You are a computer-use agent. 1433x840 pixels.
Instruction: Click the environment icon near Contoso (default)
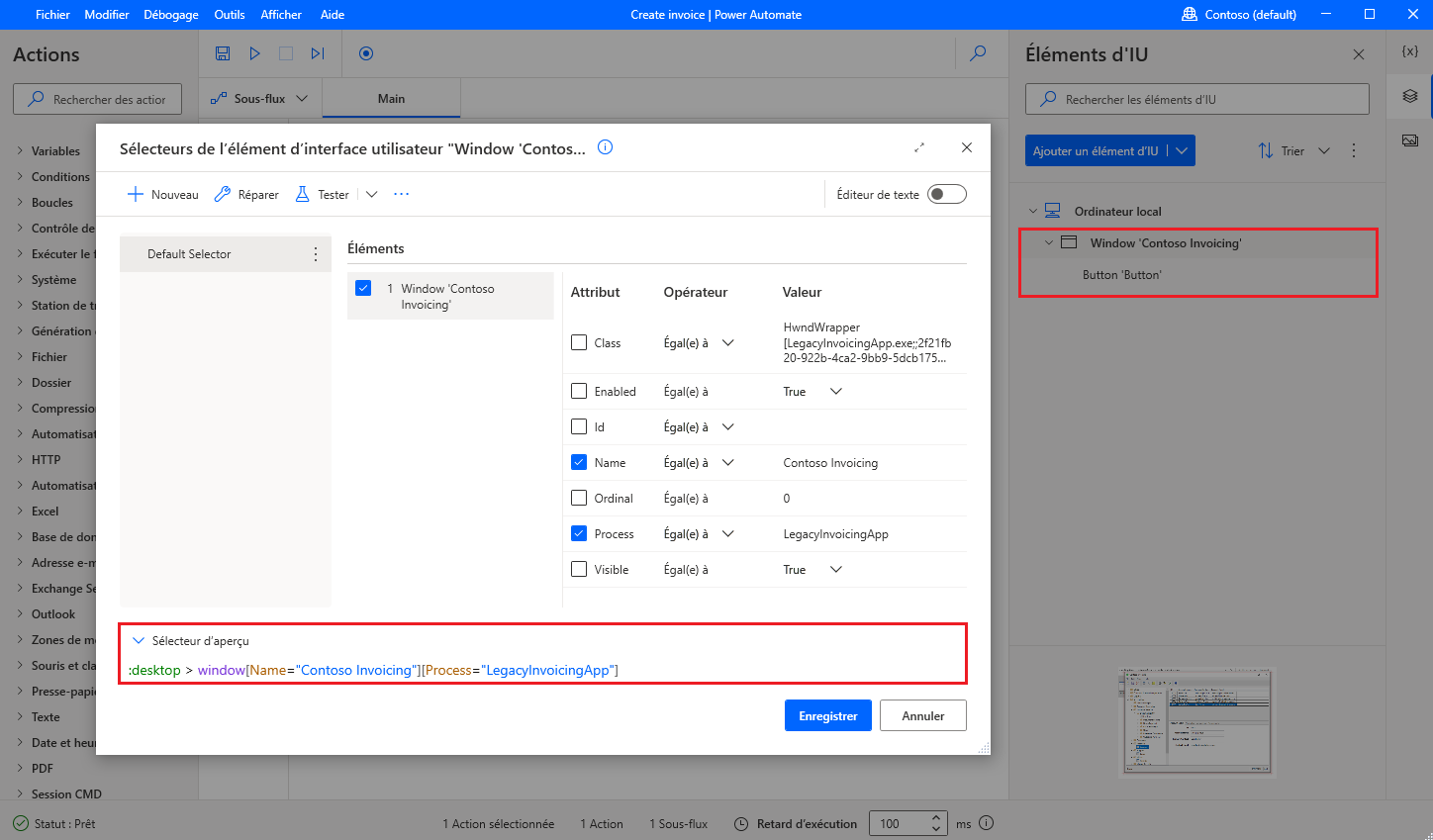[1190, 14]
